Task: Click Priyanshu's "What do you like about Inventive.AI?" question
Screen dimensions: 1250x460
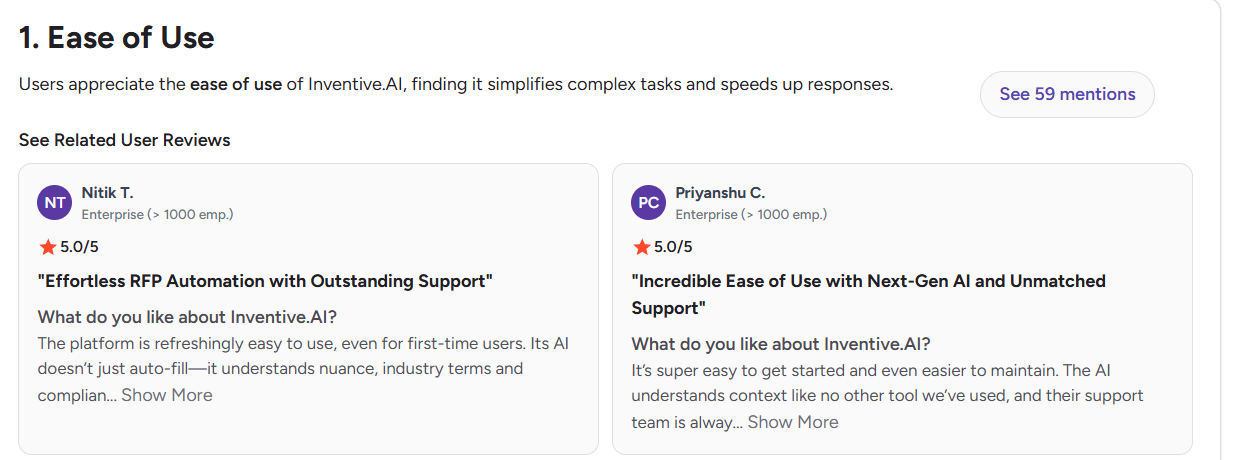Action: pos(781,344)
